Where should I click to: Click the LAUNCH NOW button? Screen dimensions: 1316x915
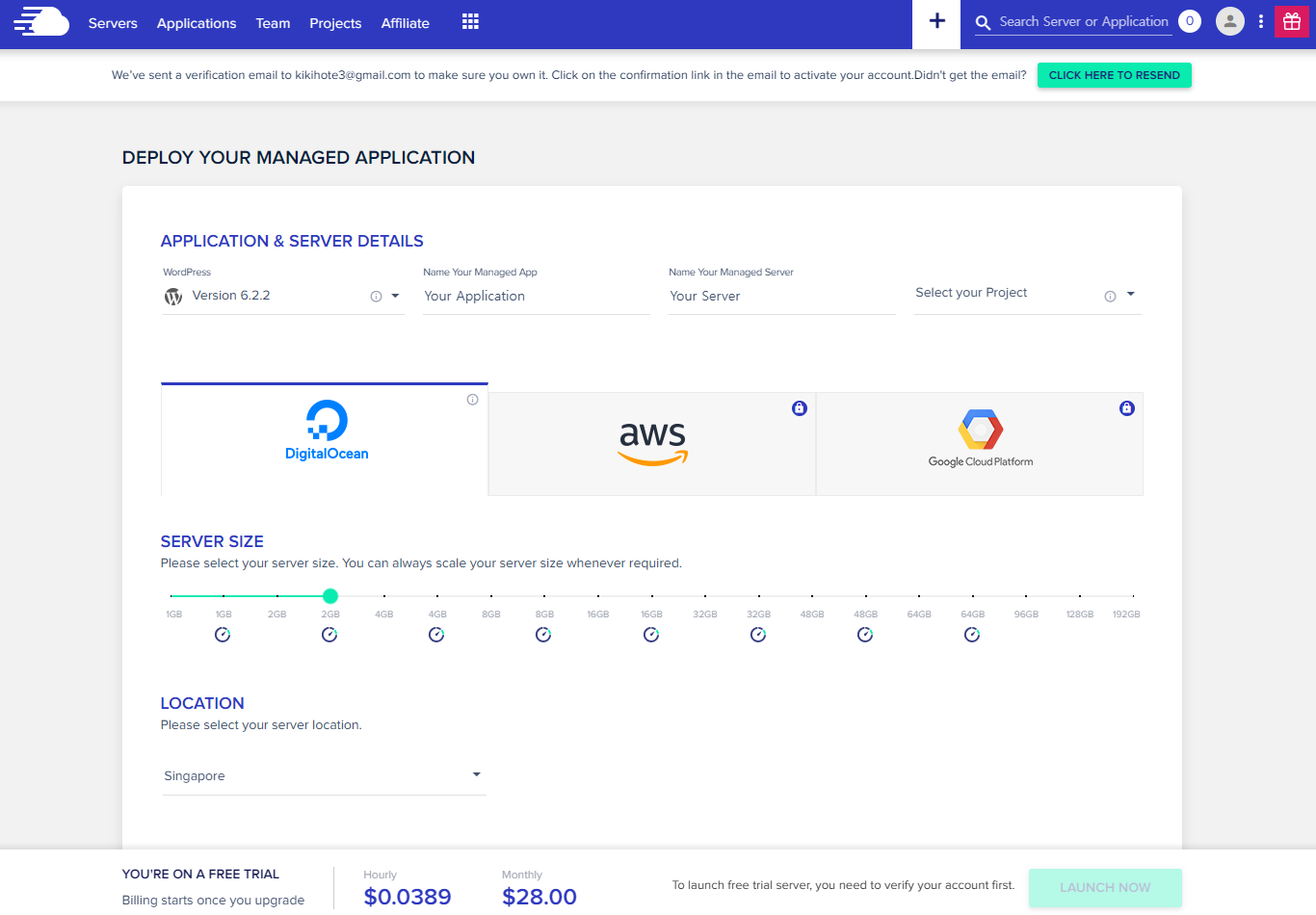1105,887
